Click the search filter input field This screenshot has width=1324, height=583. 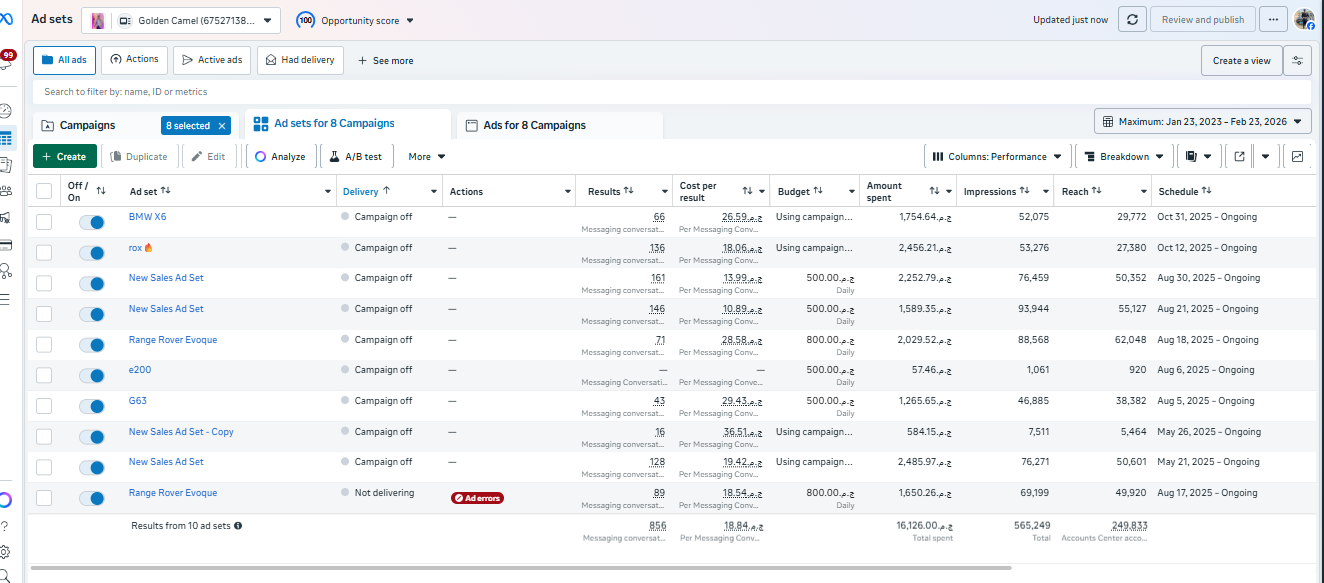coord(672,92)
